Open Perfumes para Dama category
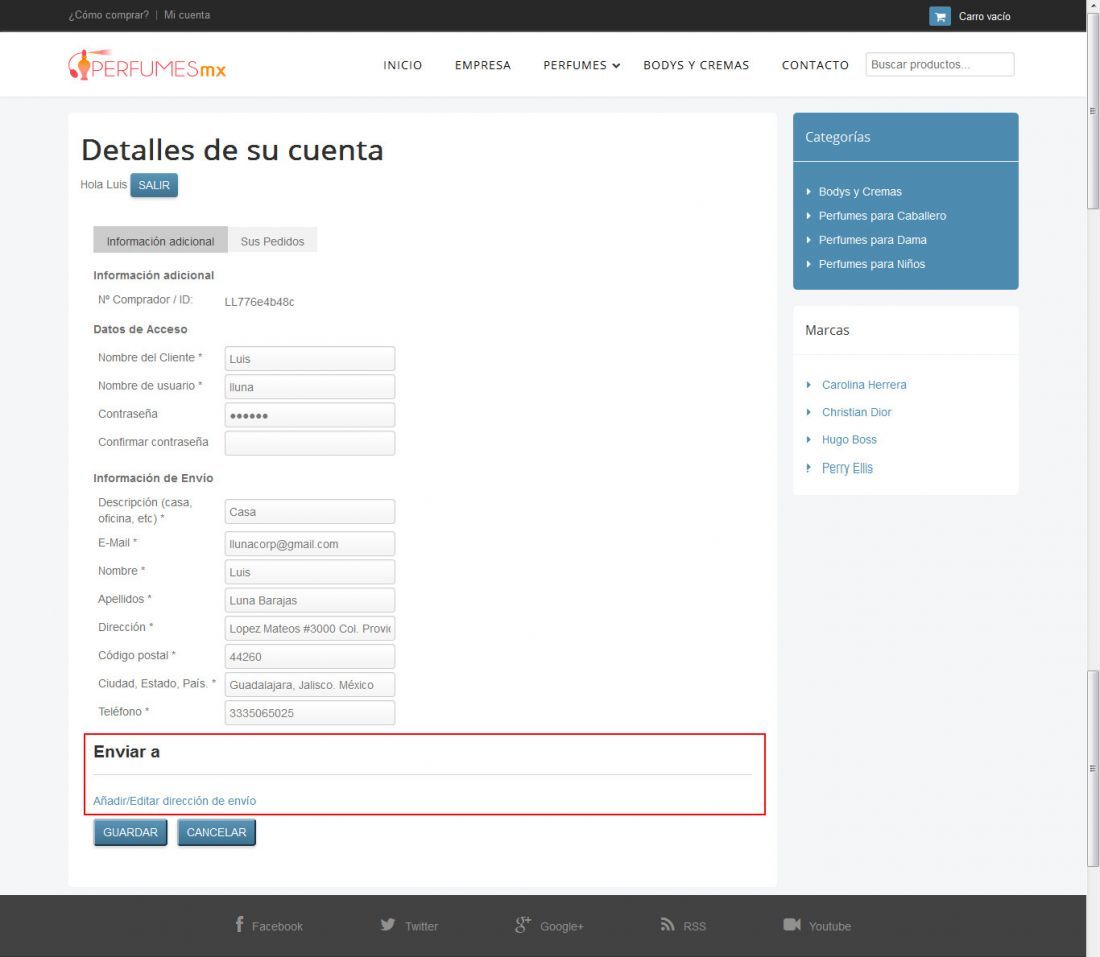The image size is (1100, 957). click(873, 239)
